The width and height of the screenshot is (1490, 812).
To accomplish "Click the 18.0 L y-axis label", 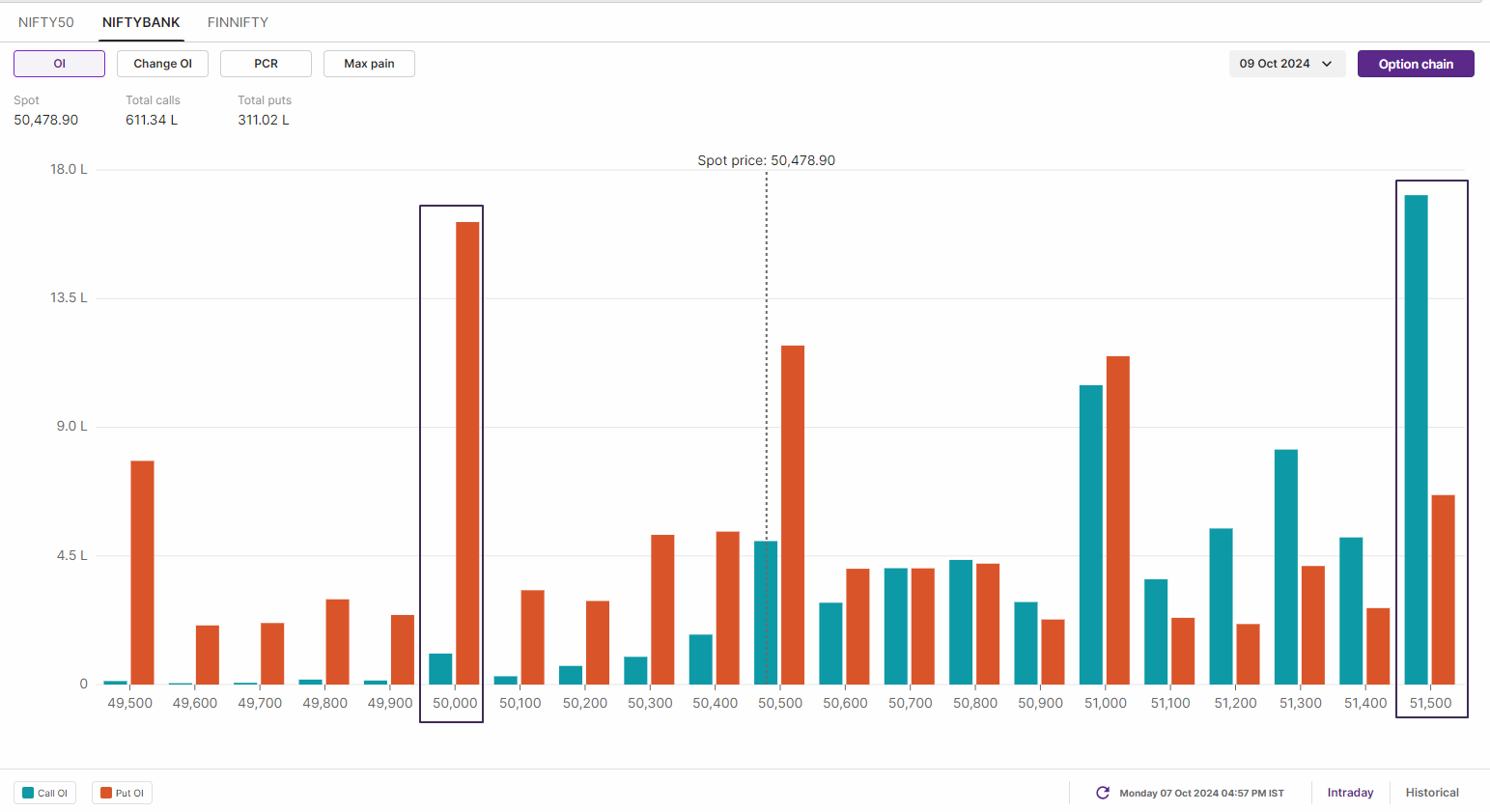I will (x=69, y=169).
